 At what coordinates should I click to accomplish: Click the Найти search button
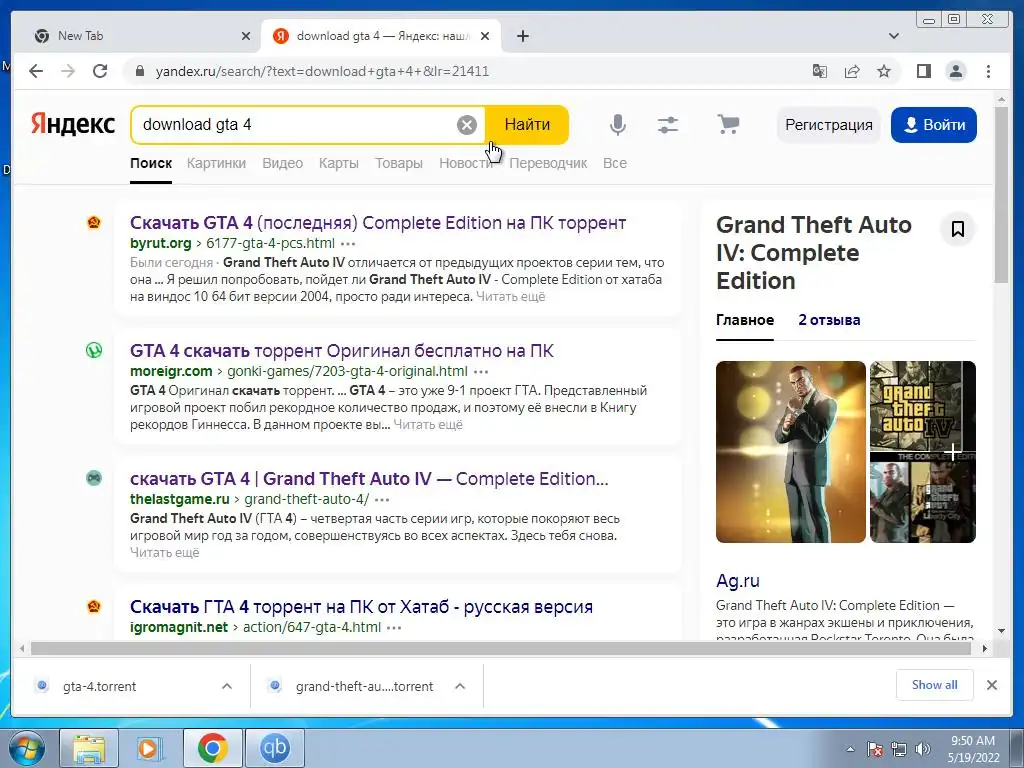coord(527,125)
